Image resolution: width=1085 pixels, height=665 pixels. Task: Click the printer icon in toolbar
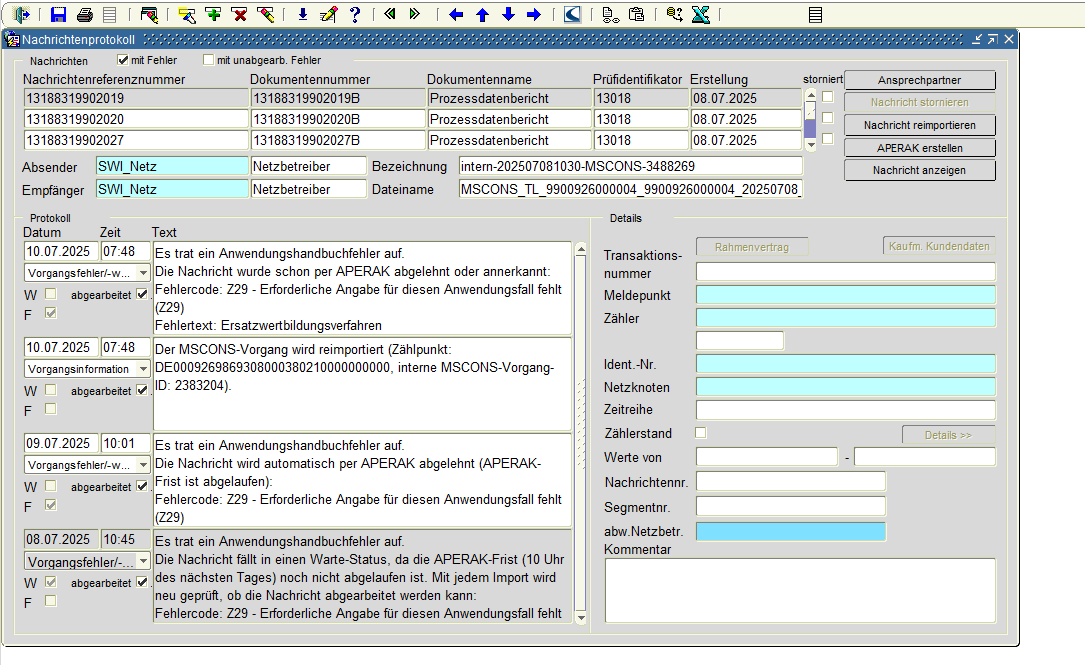tap(85, 15)
